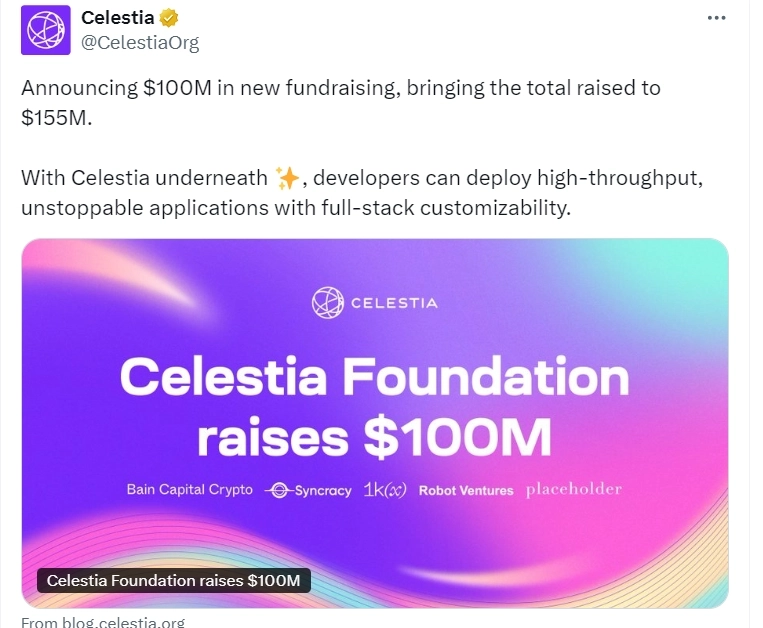The image size is (763, 628).
Task: Click the Syncracy logo in the banner
Action: coord(309,490)
